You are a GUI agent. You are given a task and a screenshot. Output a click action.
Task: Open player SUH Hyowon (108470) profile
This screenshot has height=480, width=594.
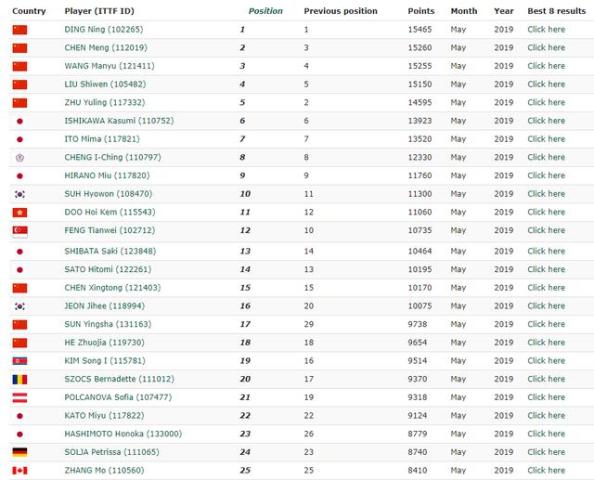(108, 194)
